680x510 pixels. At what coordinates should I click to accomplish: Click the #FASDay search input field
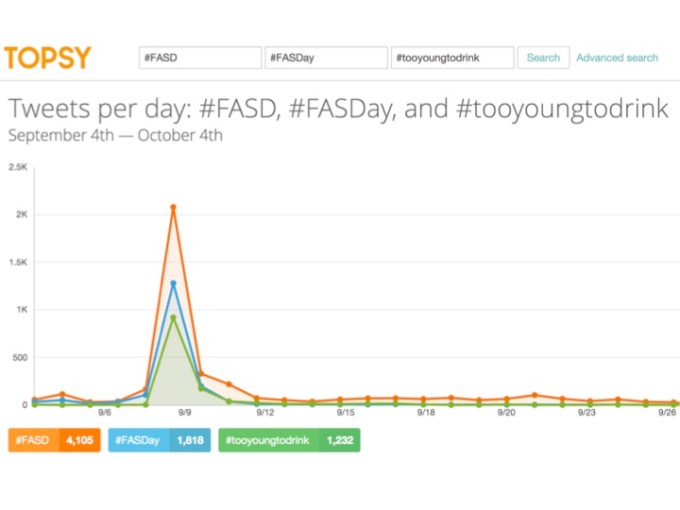point(325,58)
